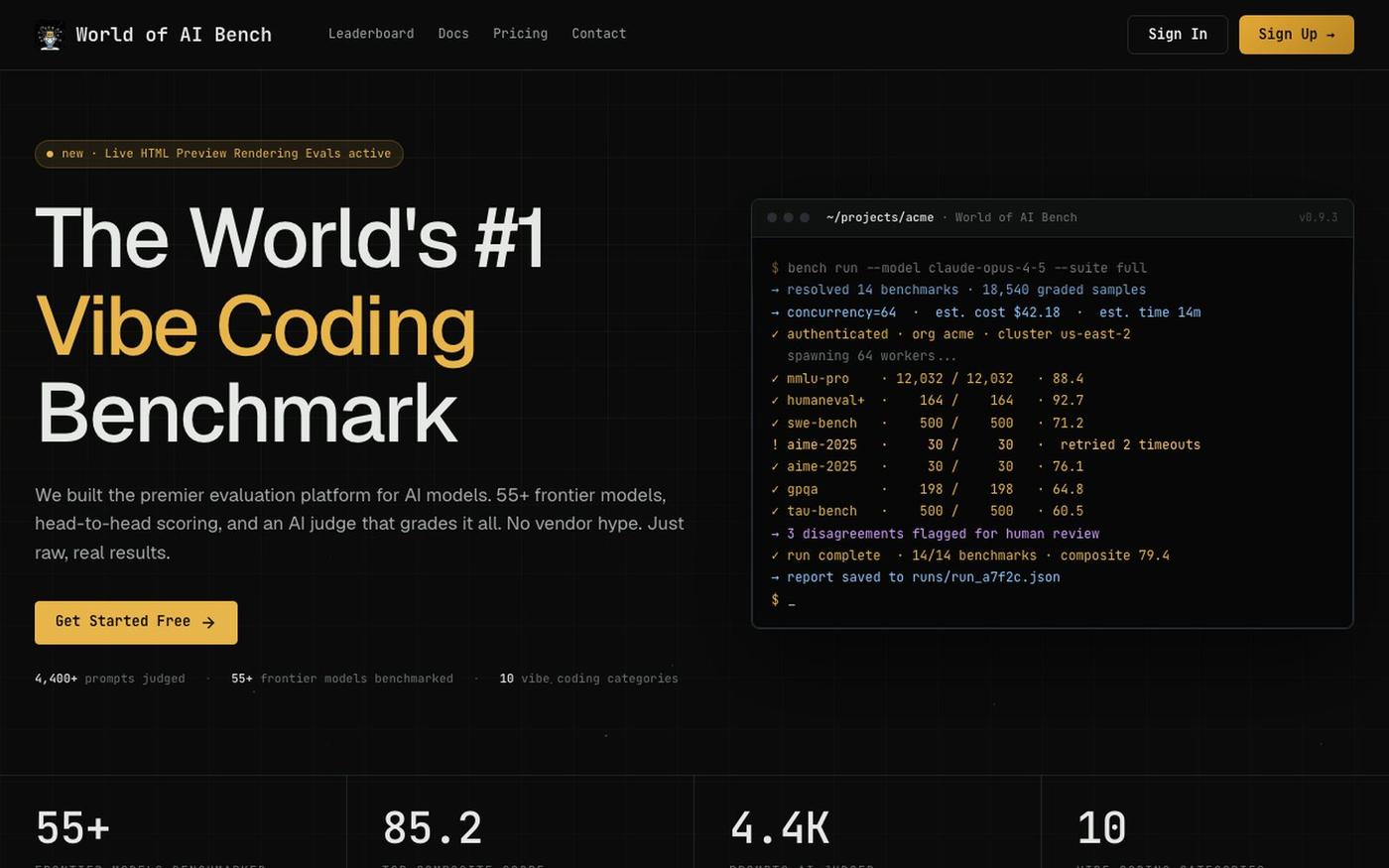The width and height of the screenshot is (1389, 868).
Task: Click the World of AI Bench logo icon
Action: (x=50, y=35)
